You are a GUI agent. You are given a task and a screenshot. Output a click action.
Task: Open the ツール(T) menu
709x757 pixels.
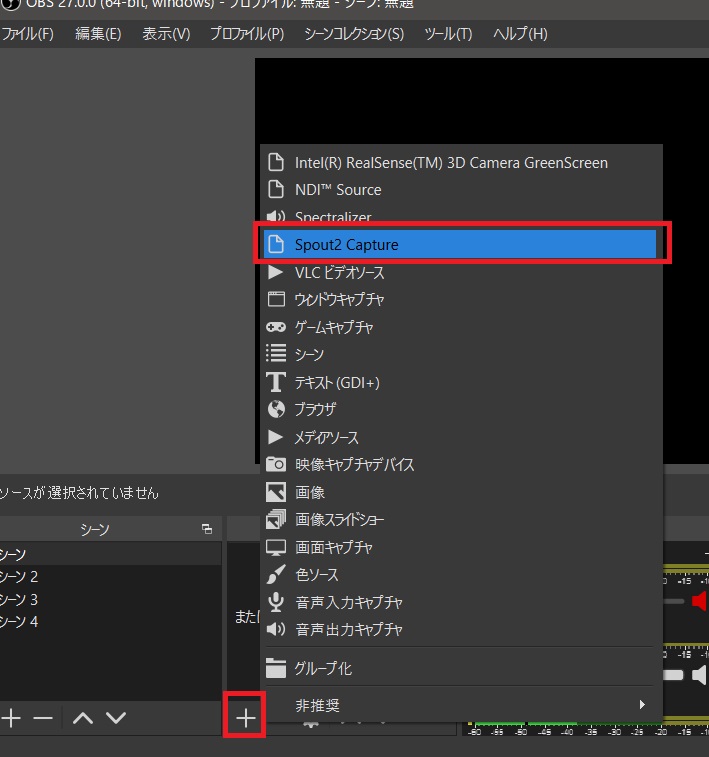pyautogui.click(x=448, y=34)
